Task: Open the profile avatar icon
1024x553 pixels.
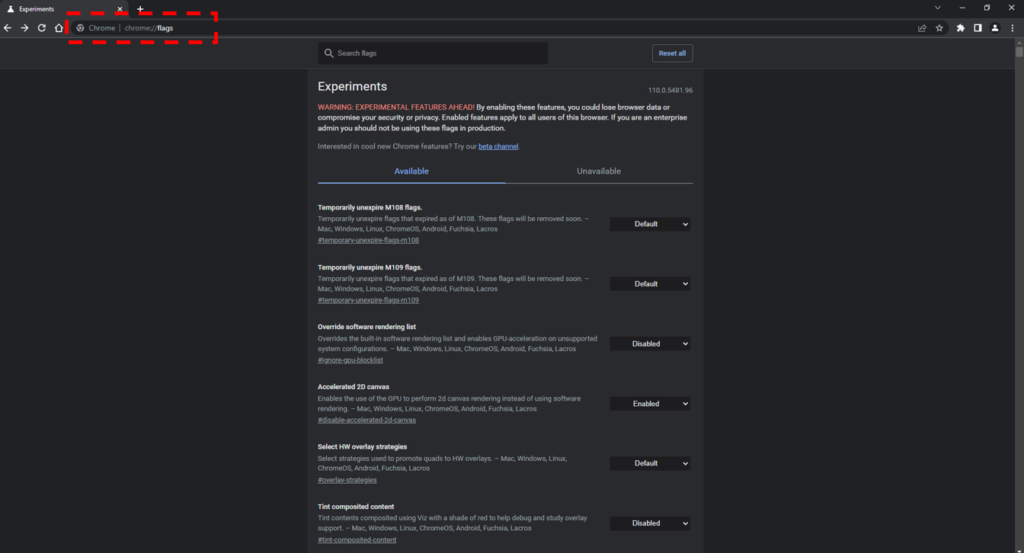Action: (x=995, y=28)
